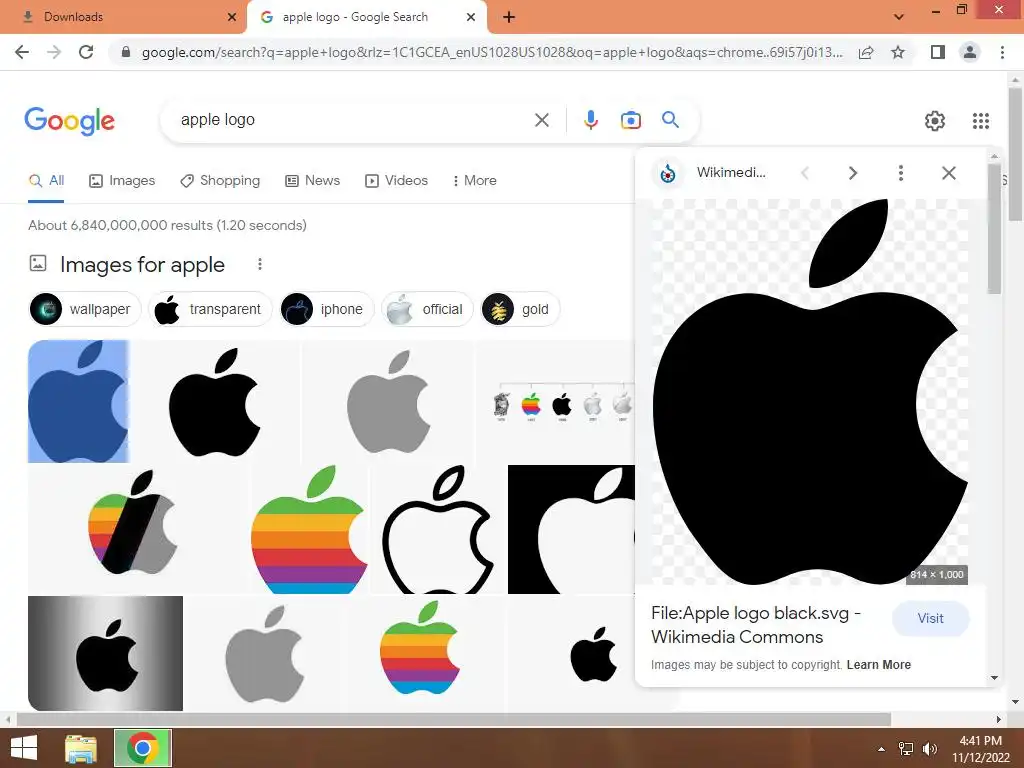The height and width of the screenshot is (768, 1024).
Task: Clear the search box with the X
Action: (541, 120)
